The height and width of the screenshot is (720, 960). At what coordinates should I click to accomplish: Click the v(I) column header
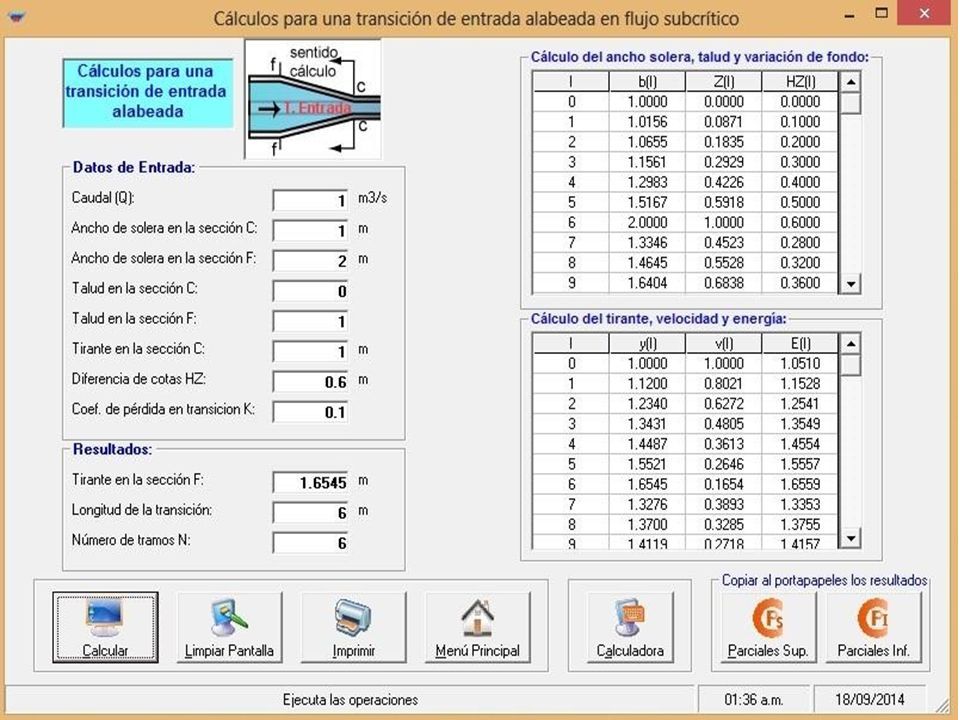coord(724,343)
